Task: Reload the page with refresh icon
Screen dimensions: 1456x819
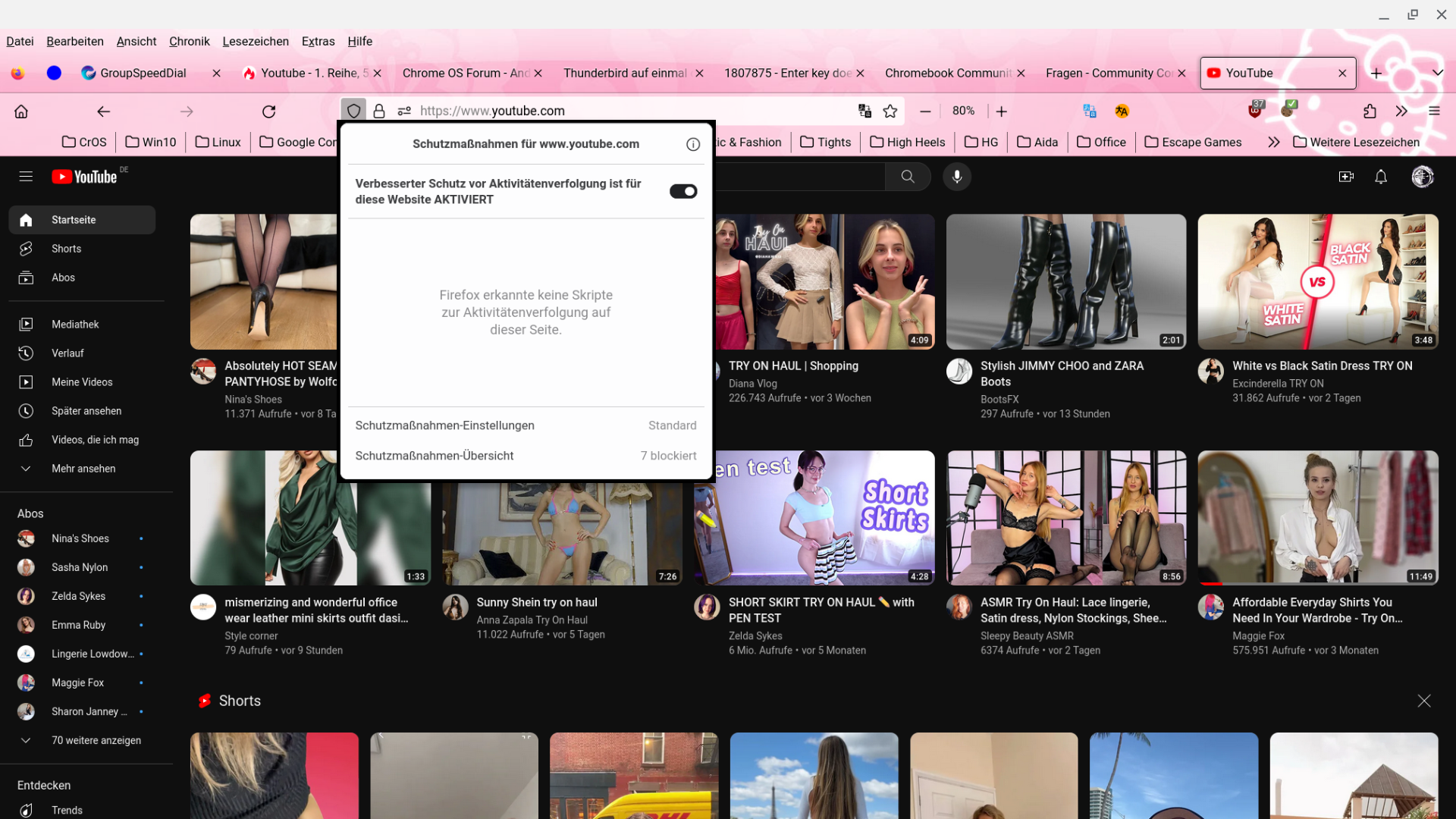Action: [268, 111]
